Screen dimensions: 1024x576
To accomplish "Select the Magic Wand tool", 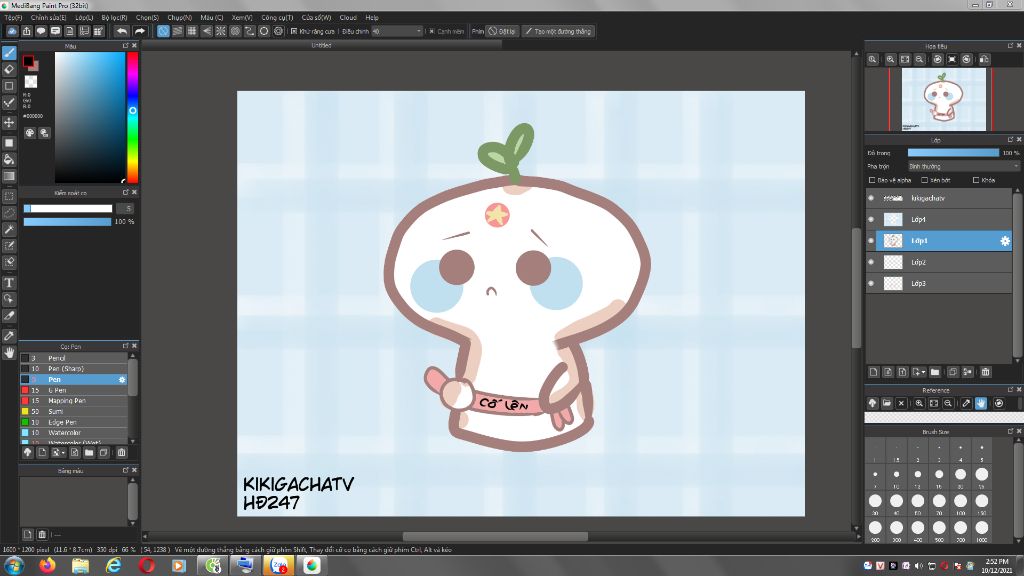I will point(9,229).
